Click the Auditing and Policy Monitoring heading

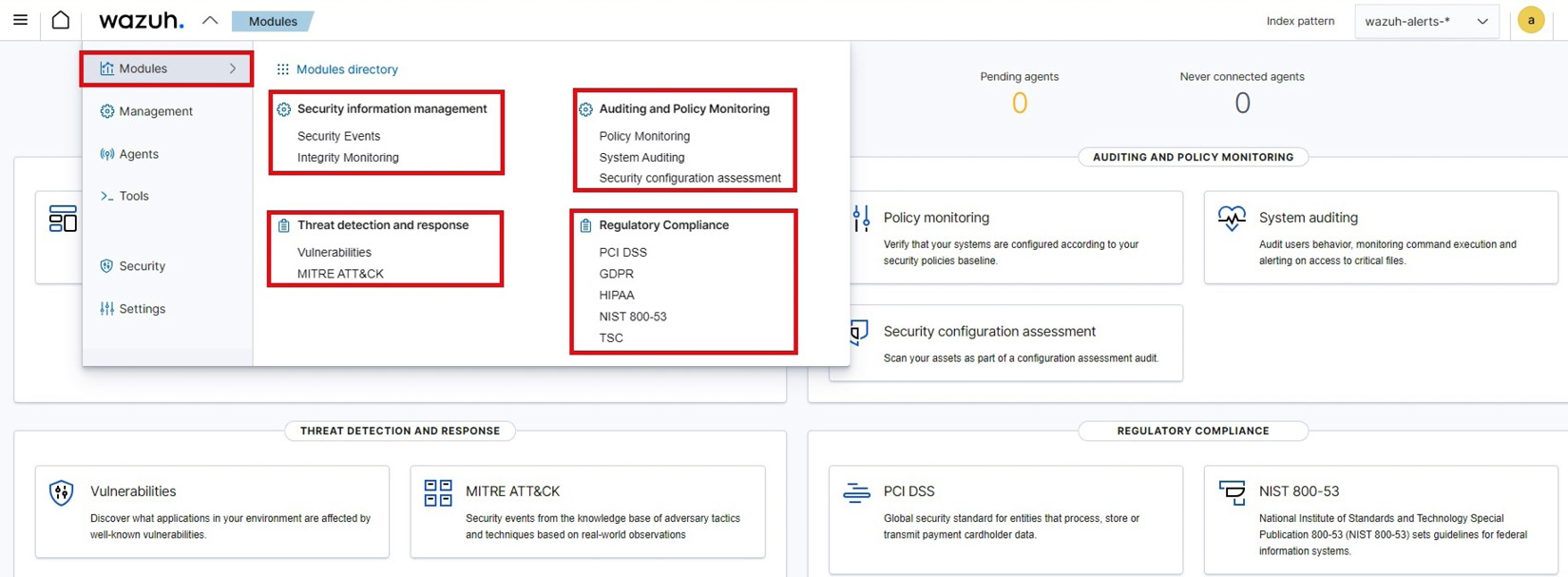point(684,108)
